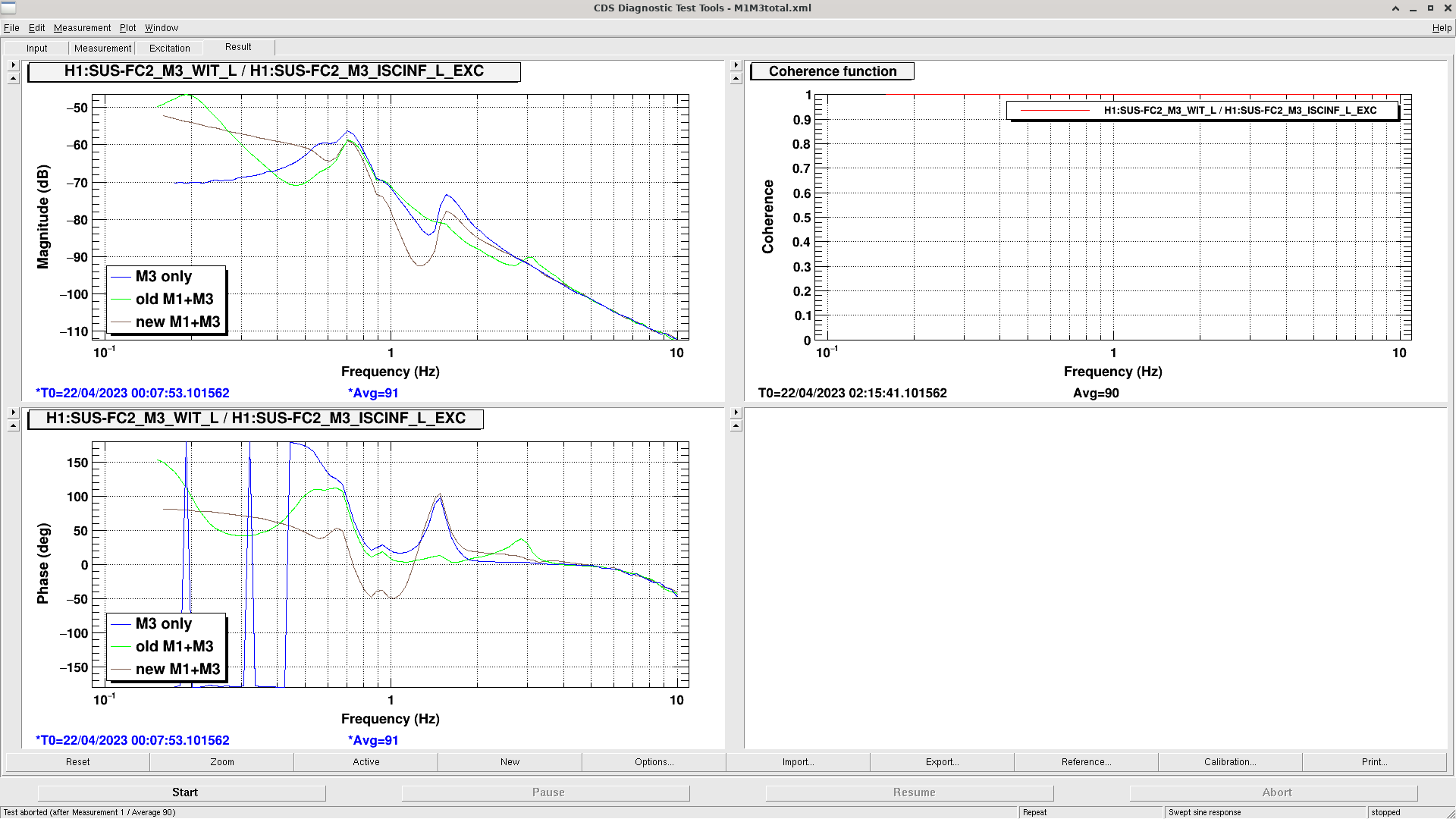Open the Plot menu
The width and height of the screenshot is (1456, 819).
pos(127,28)
